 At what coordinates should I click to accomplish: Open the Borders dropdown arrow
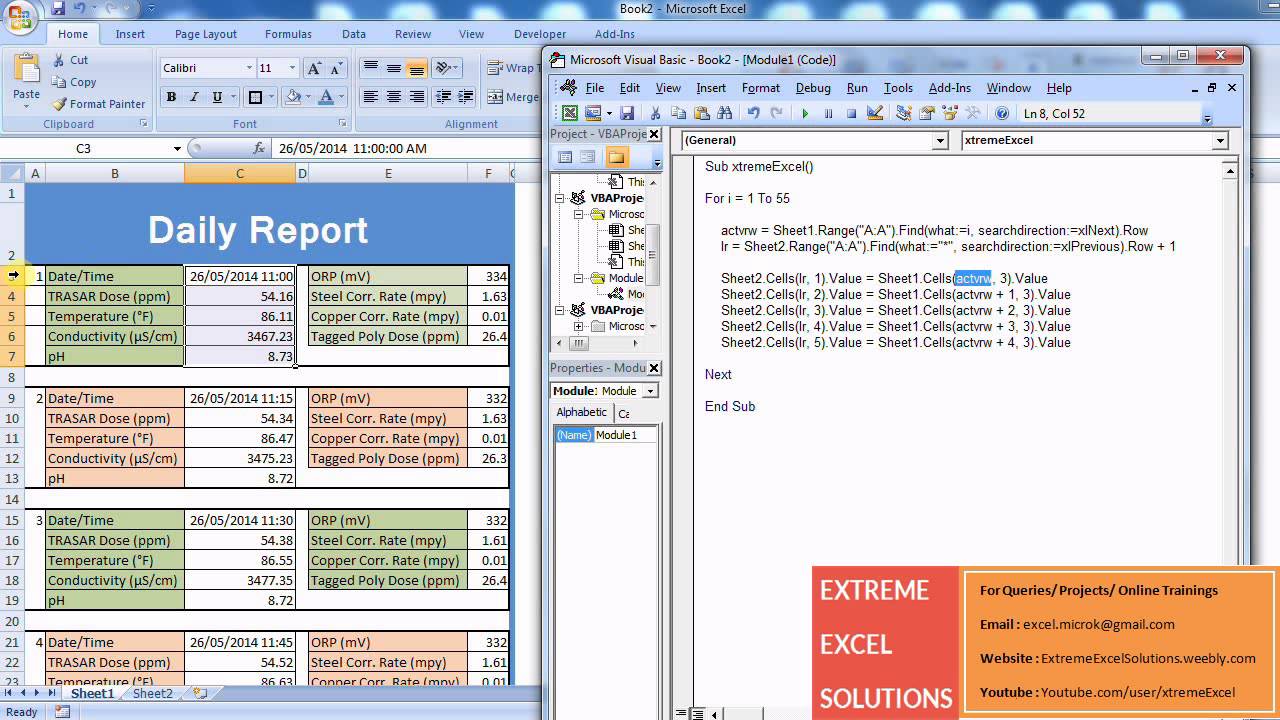[271, 98]
